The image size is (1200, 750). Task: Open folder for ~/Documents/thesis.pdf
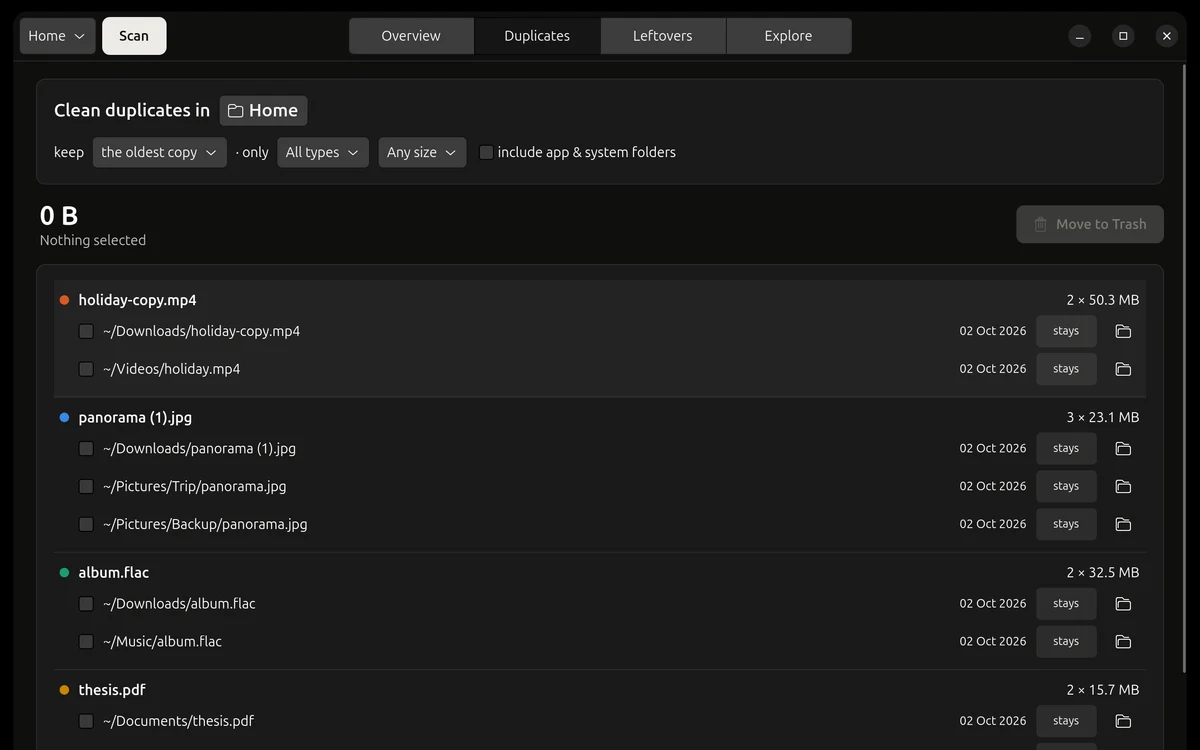[1123, 721]
